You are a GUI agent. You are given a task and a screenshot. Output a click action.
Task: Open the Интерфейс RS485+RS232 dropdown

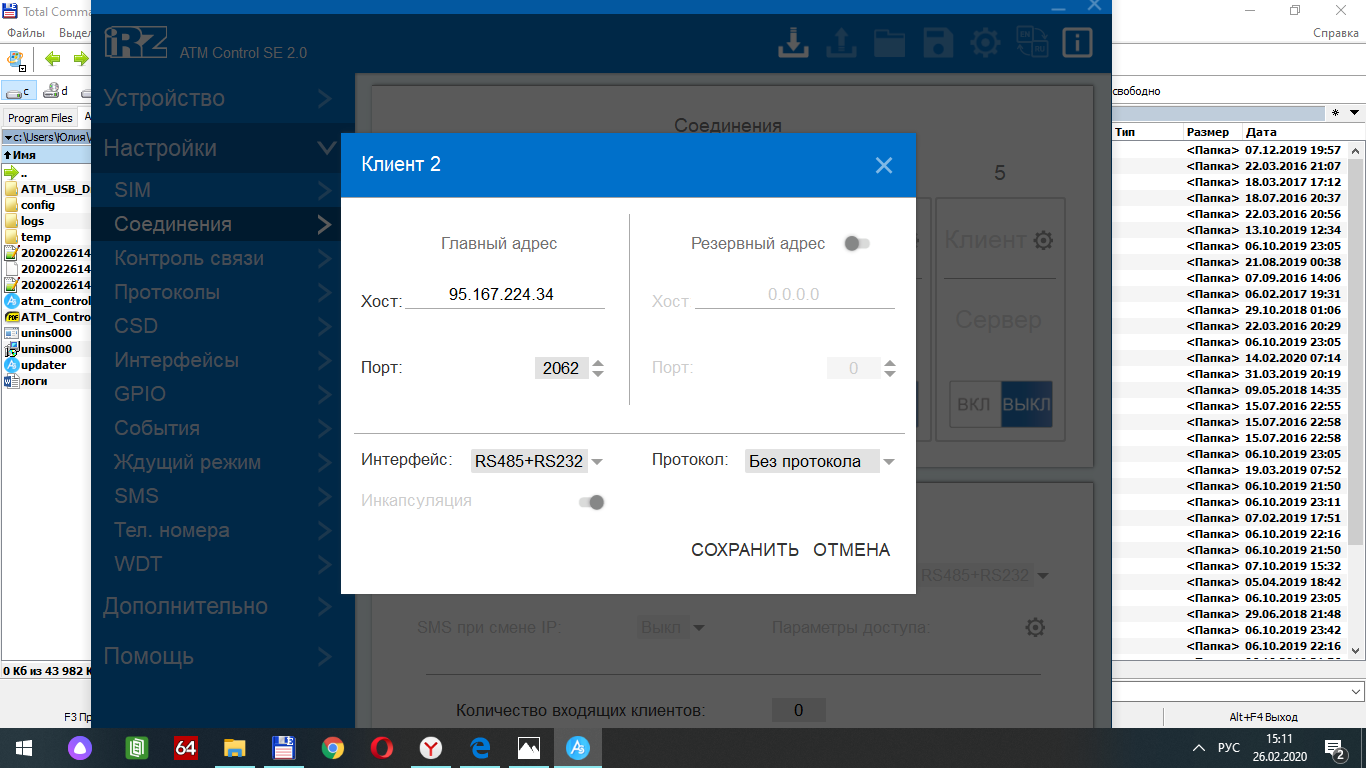click(x=537, y=461)
